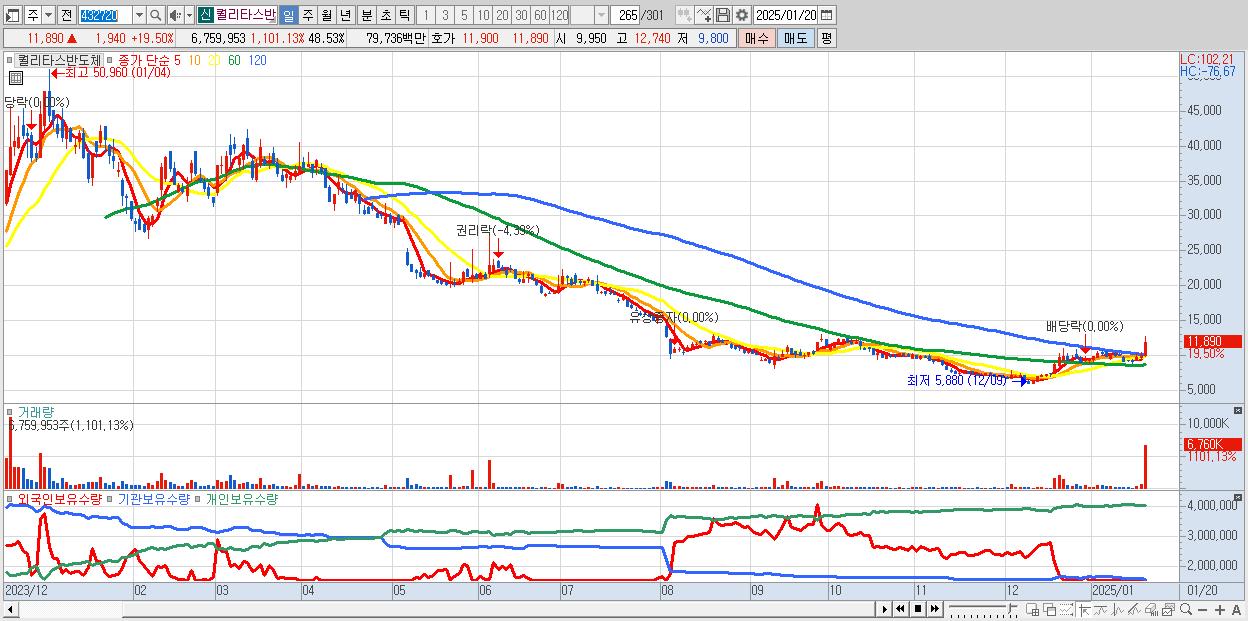
Task: Select interval preset 60
Action: (x=540, y=15)
